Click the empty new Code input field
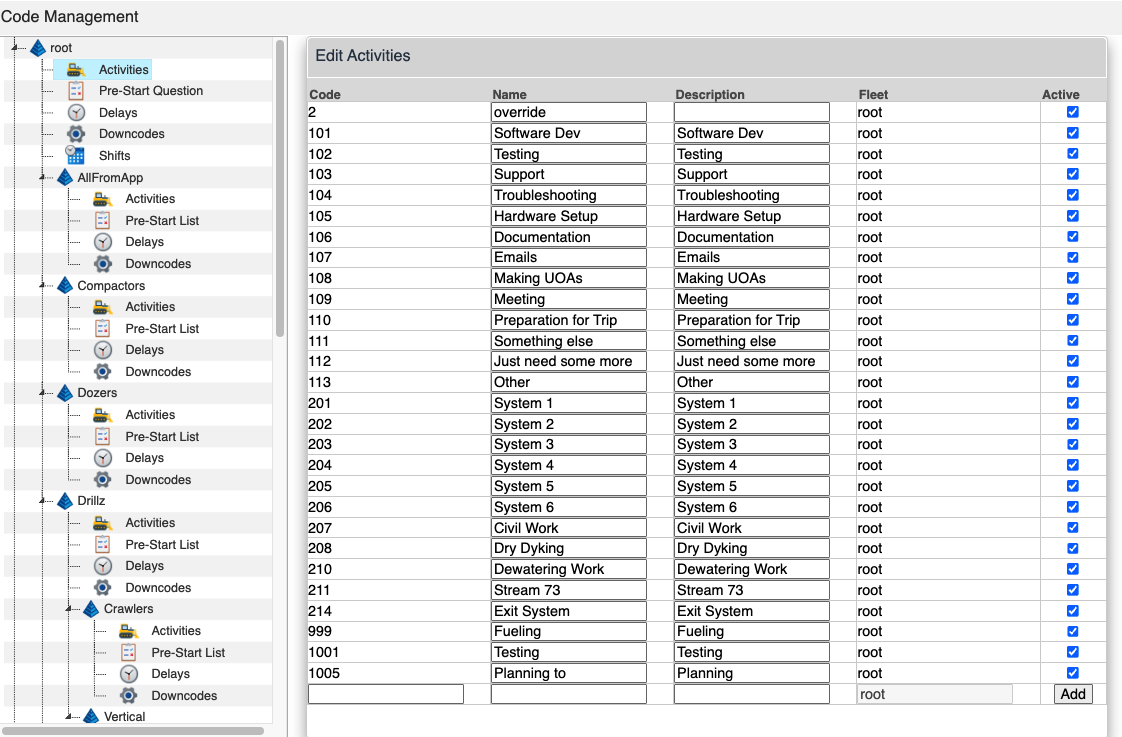This screenshot has width=1122, height=737. [386, 694]
